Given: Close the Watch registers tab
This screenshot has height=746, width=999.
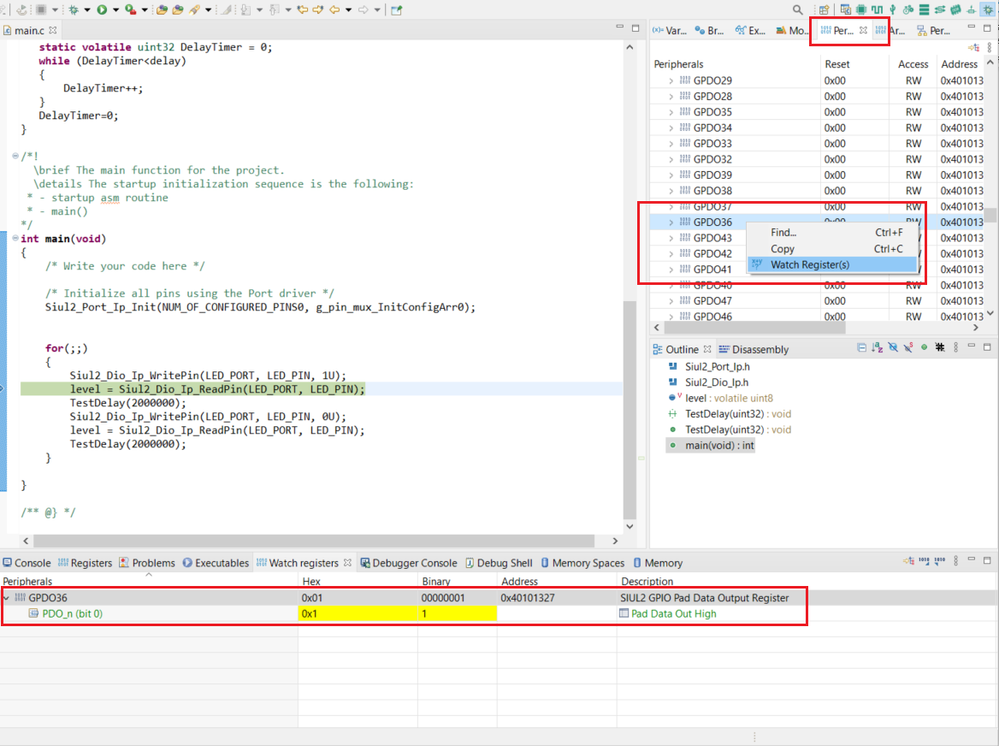Looking at the screenshot, I should tap(347, 563).
